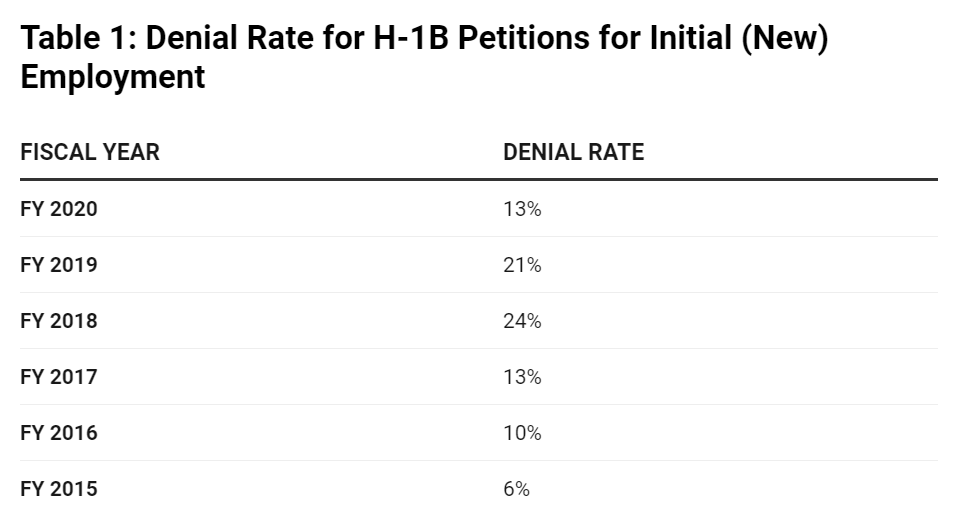This screenshot has width=961, height=523.
Task: Click the 24% denial rate cell
Action: click(522, 321)
